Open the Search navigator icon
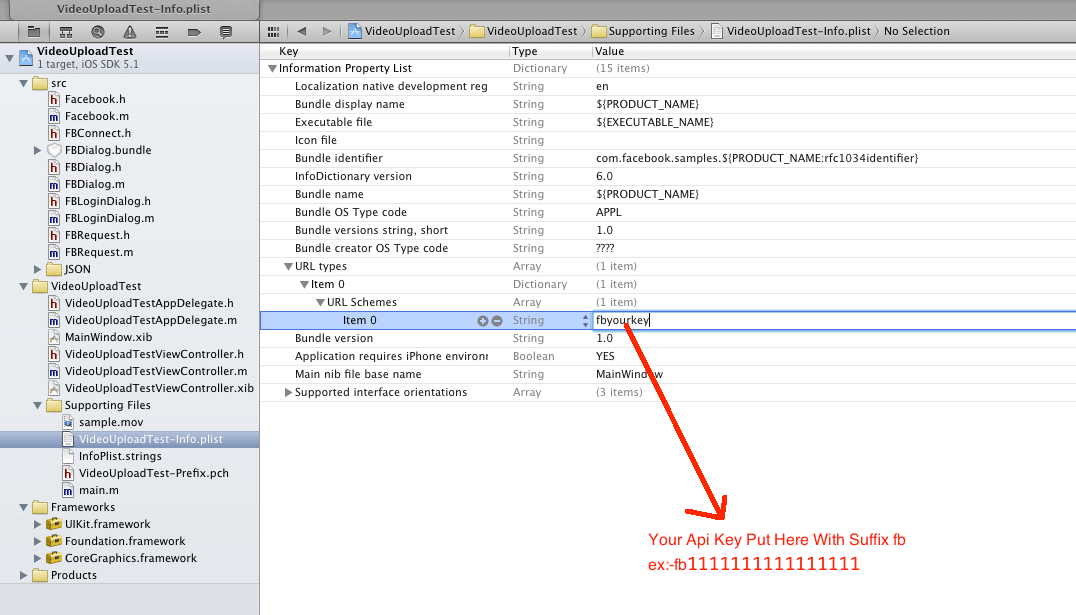The image size is (1076, 615). click(x=98, y=32)
